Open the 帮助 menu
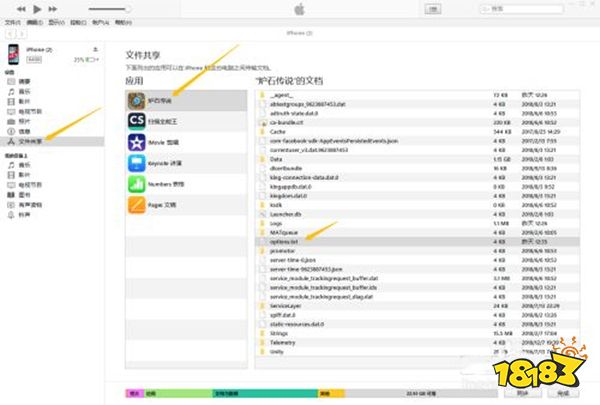The image size is (600, 405). (123, 23)
